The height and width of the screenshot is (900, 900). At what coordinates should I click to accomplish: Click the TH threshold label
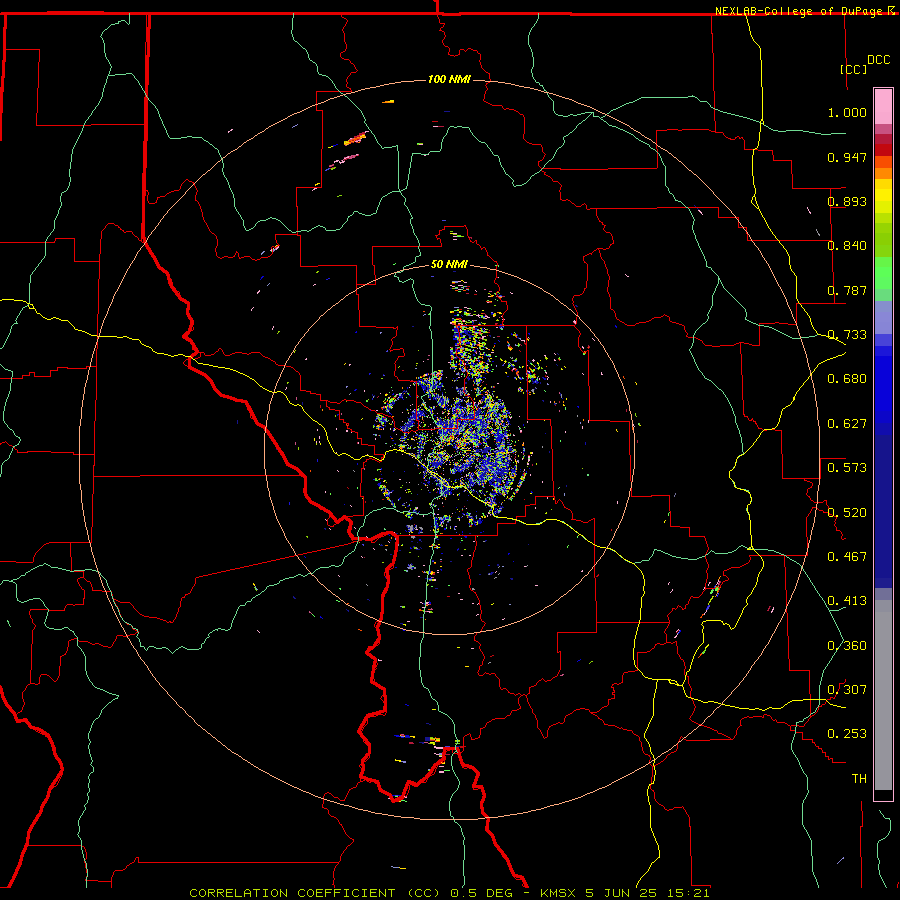(x=859, y=779)
